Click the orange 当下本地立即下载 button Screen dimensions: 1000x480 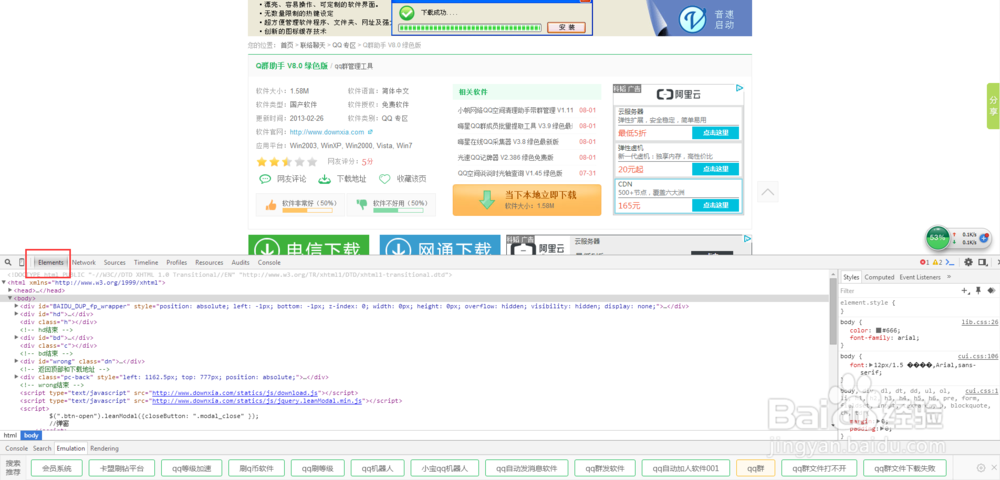pos(527,200)
